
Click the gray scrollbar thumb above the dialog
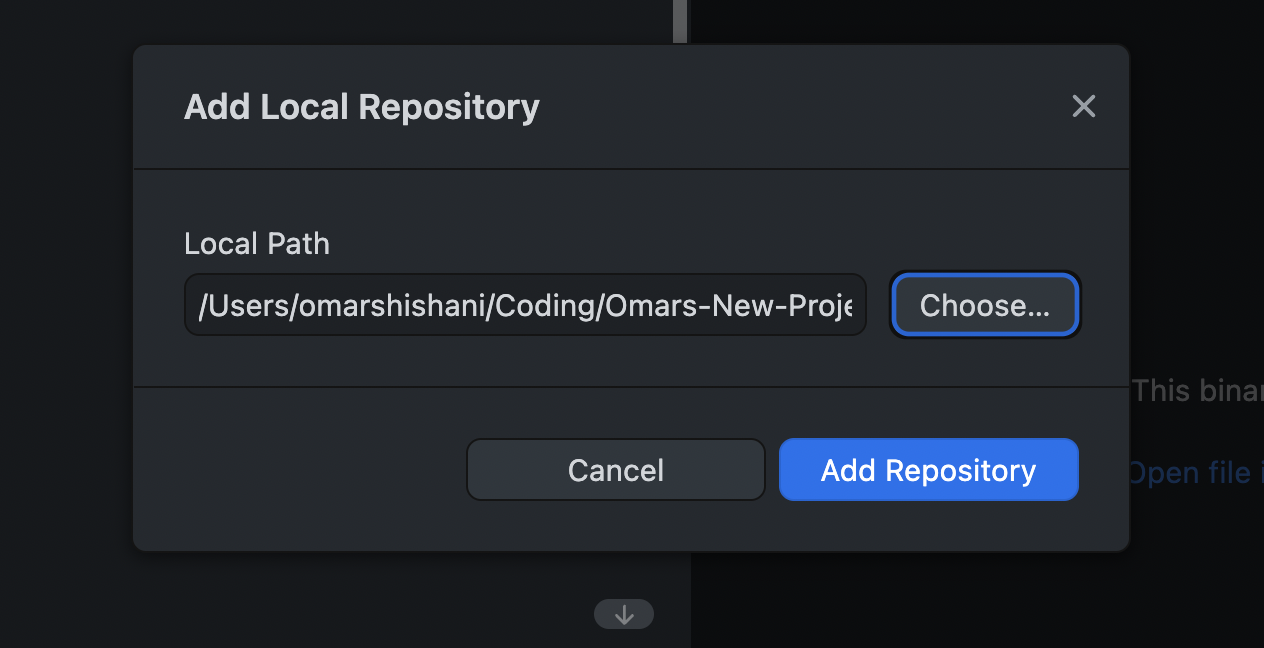[x=680, y=20]
